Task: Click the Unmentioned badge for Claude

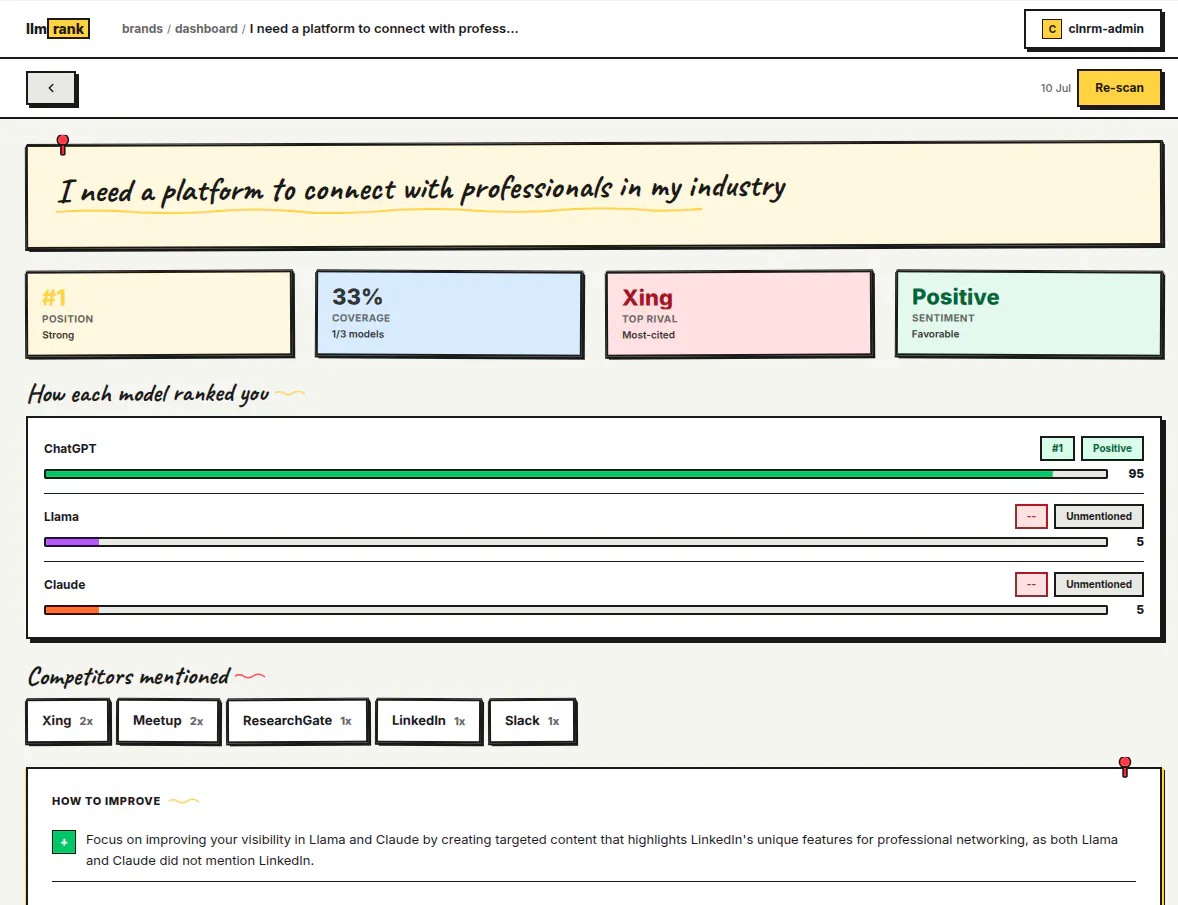Action: pos(1098,584)
